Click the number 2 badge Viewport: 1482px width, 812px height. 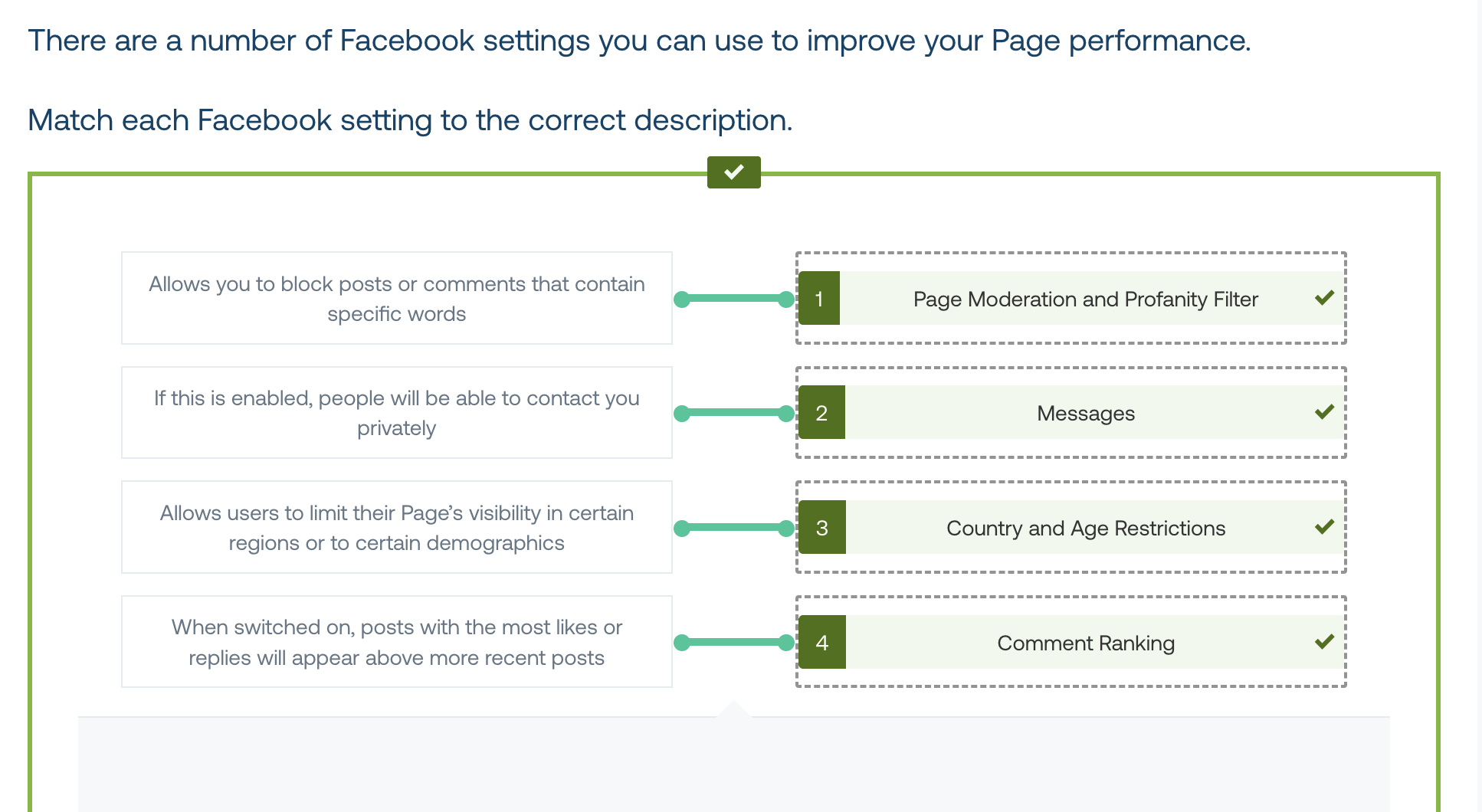(821, 412)
